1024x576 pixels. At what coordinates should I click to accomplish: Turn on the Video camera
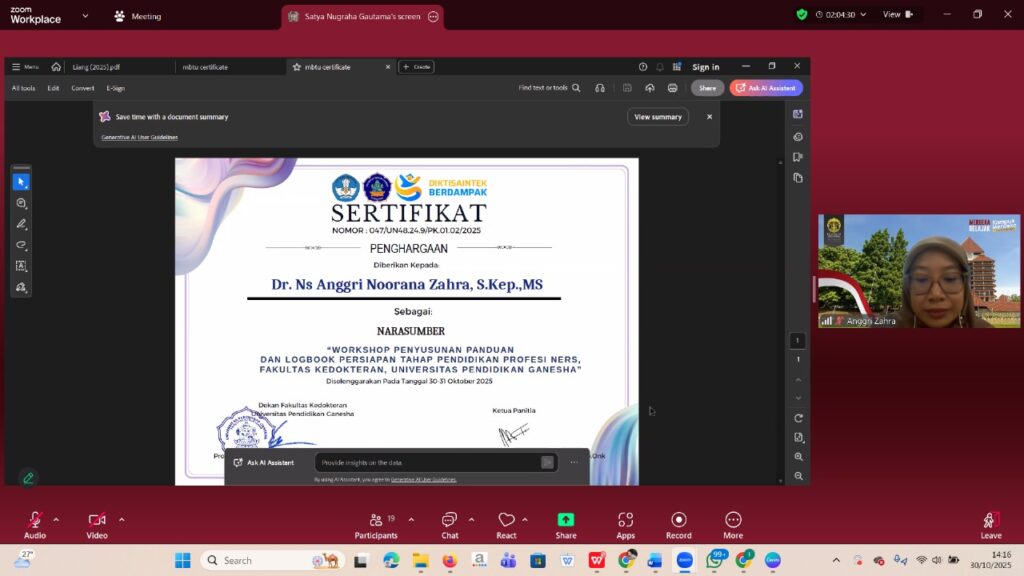(x=97, y=520)
